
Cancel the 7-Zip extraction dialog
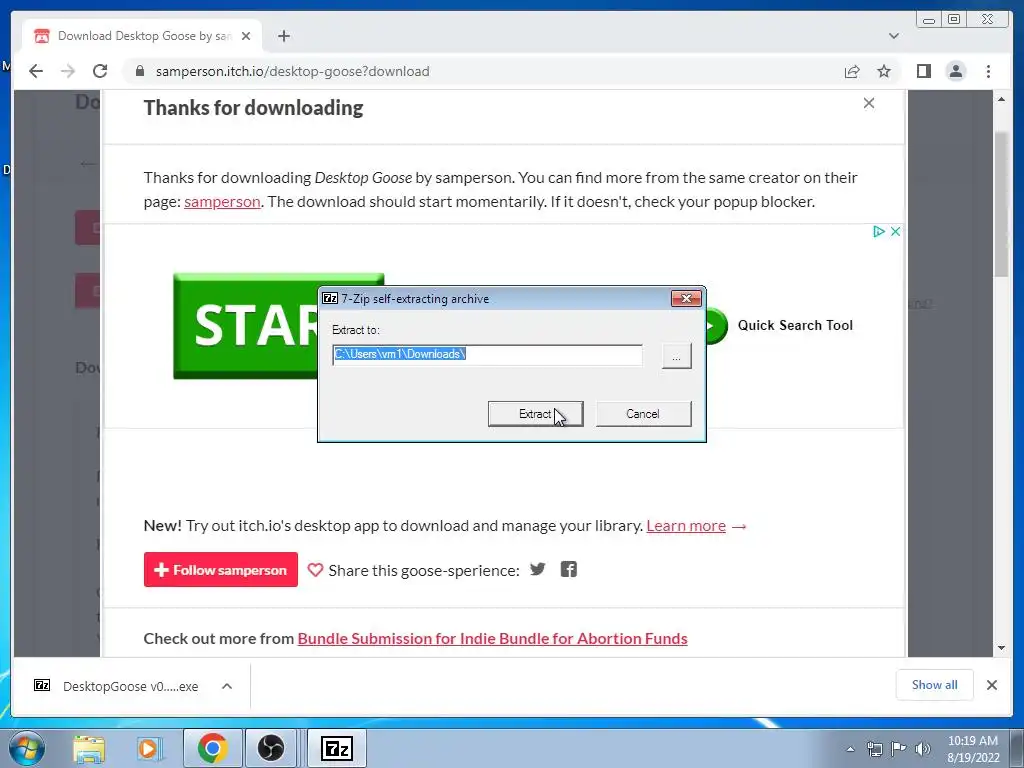(x=643, y=414)
